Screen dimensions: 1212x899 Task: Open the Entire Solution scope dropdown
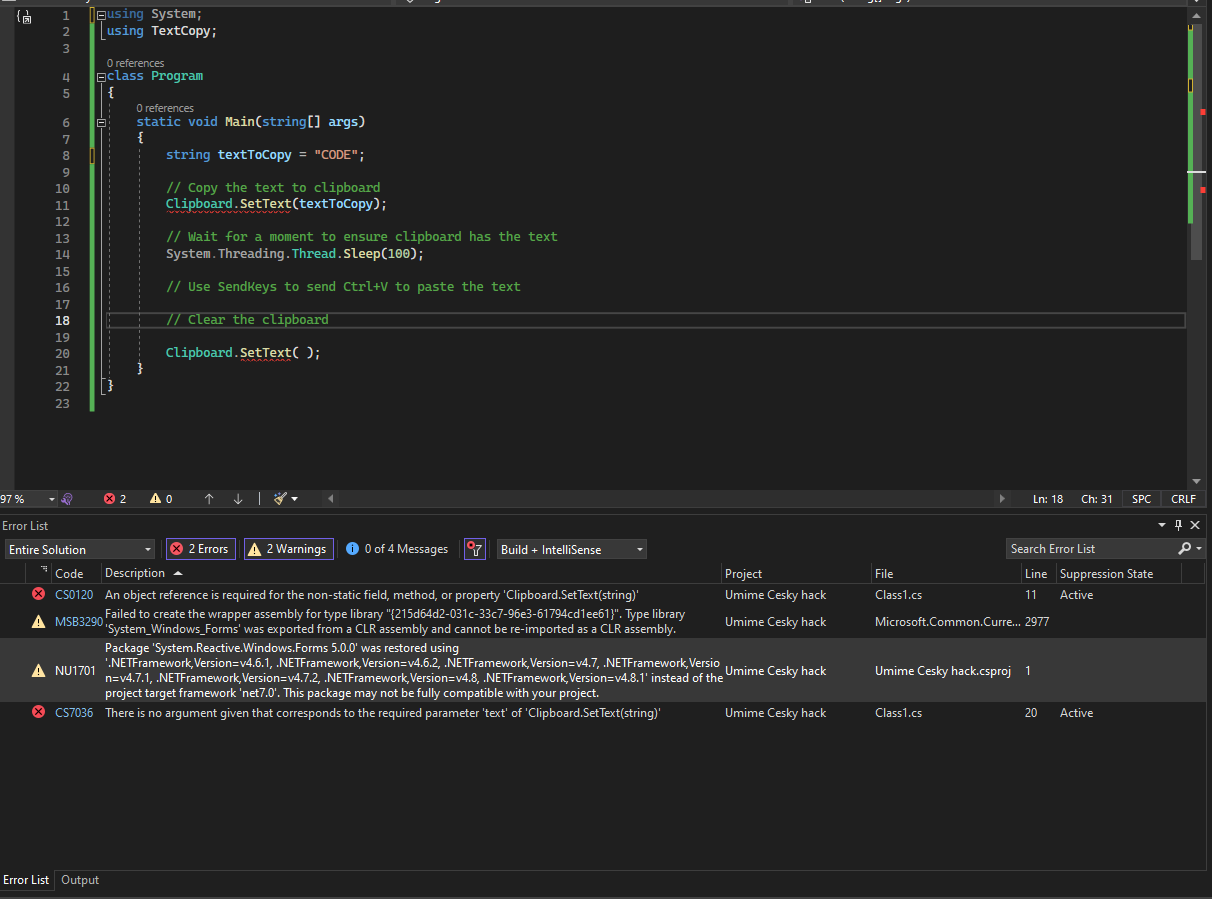80,549
